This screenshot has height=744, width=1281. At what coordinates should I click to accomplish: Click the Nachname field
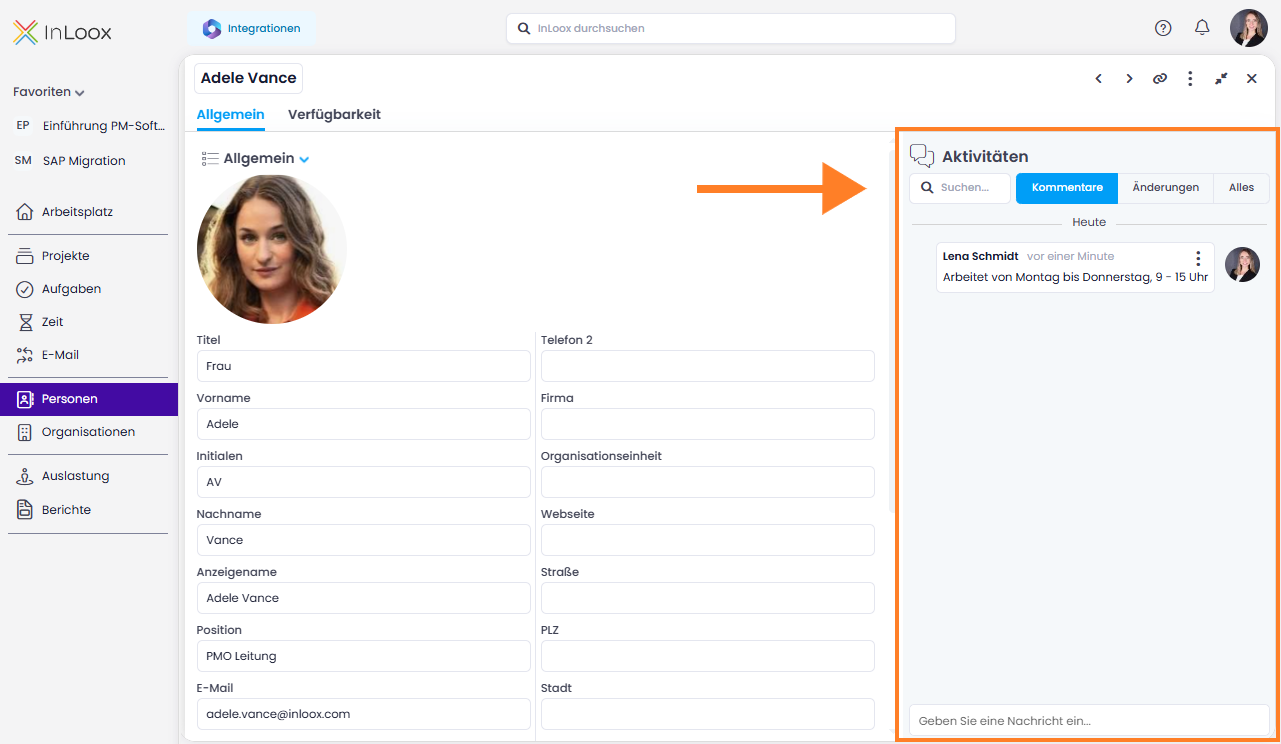(x=364, y=540)
